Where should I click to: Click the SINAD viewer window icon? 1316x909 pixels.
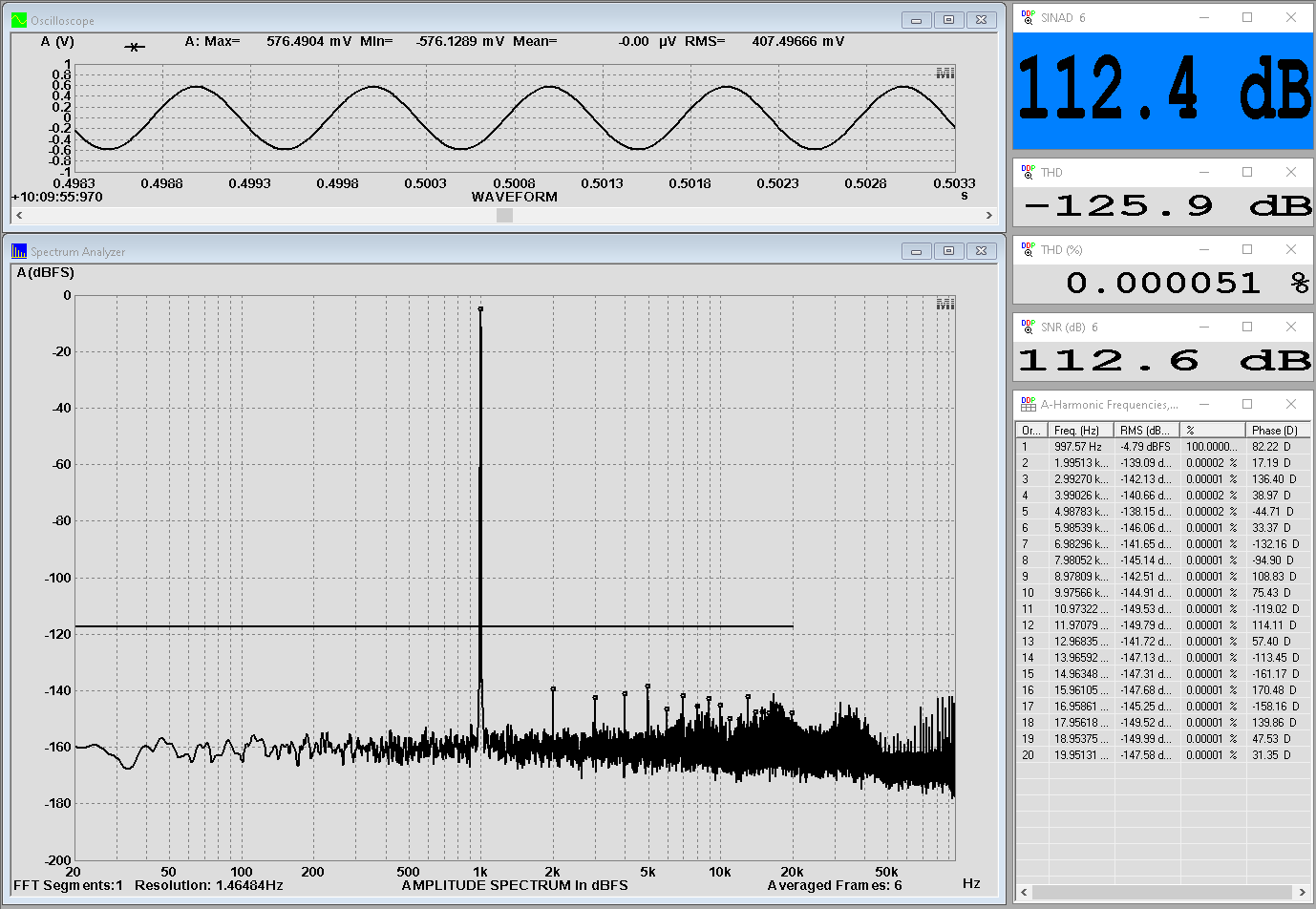1028,17
